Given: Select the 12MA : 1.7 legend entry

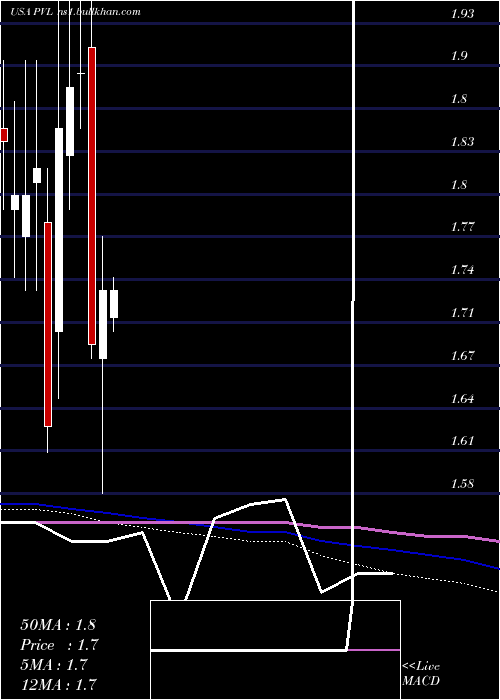Looking at the screenshot, I should pos(58,685).
